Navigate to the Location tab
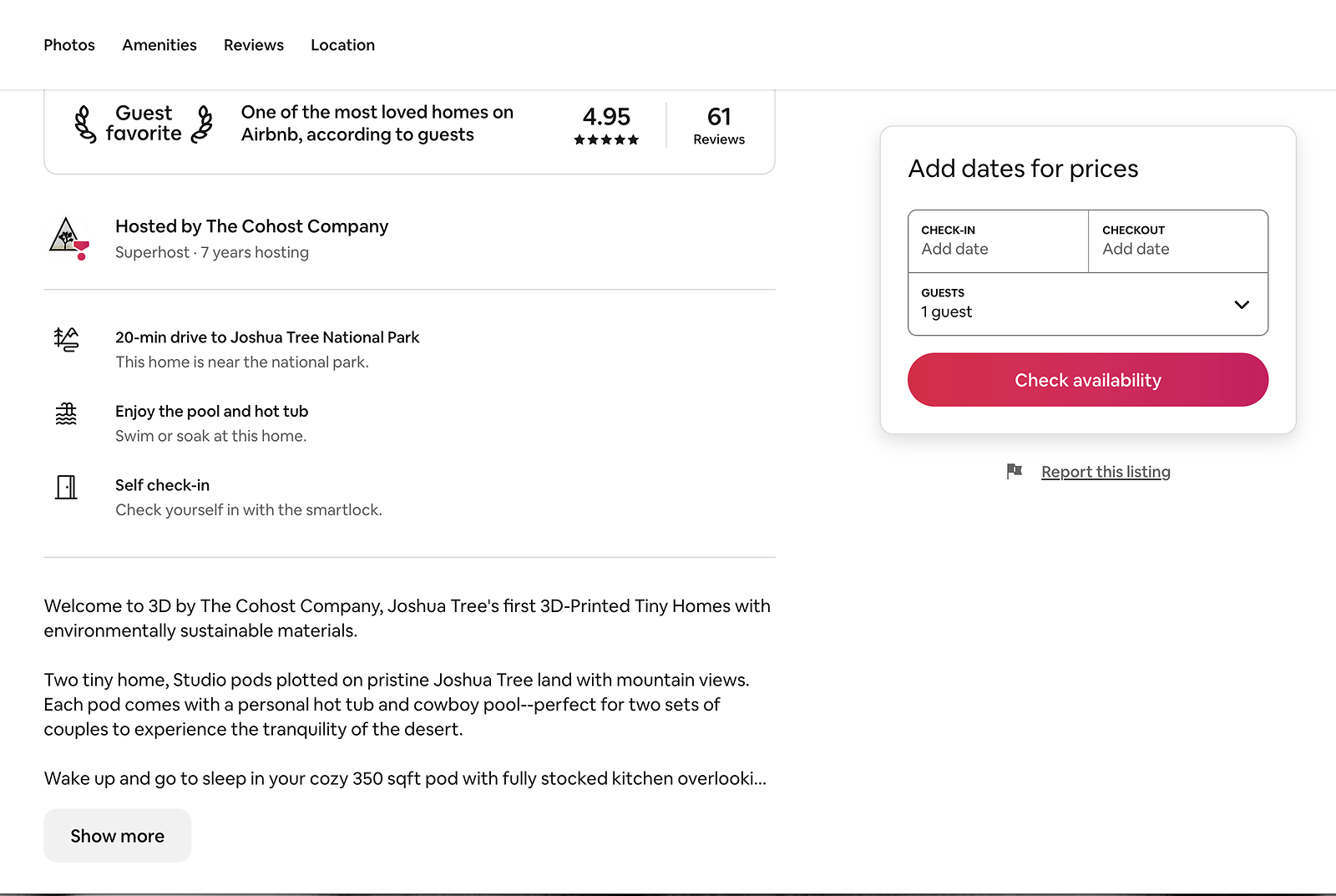1336x896 pixels. (x=342, y=45)
